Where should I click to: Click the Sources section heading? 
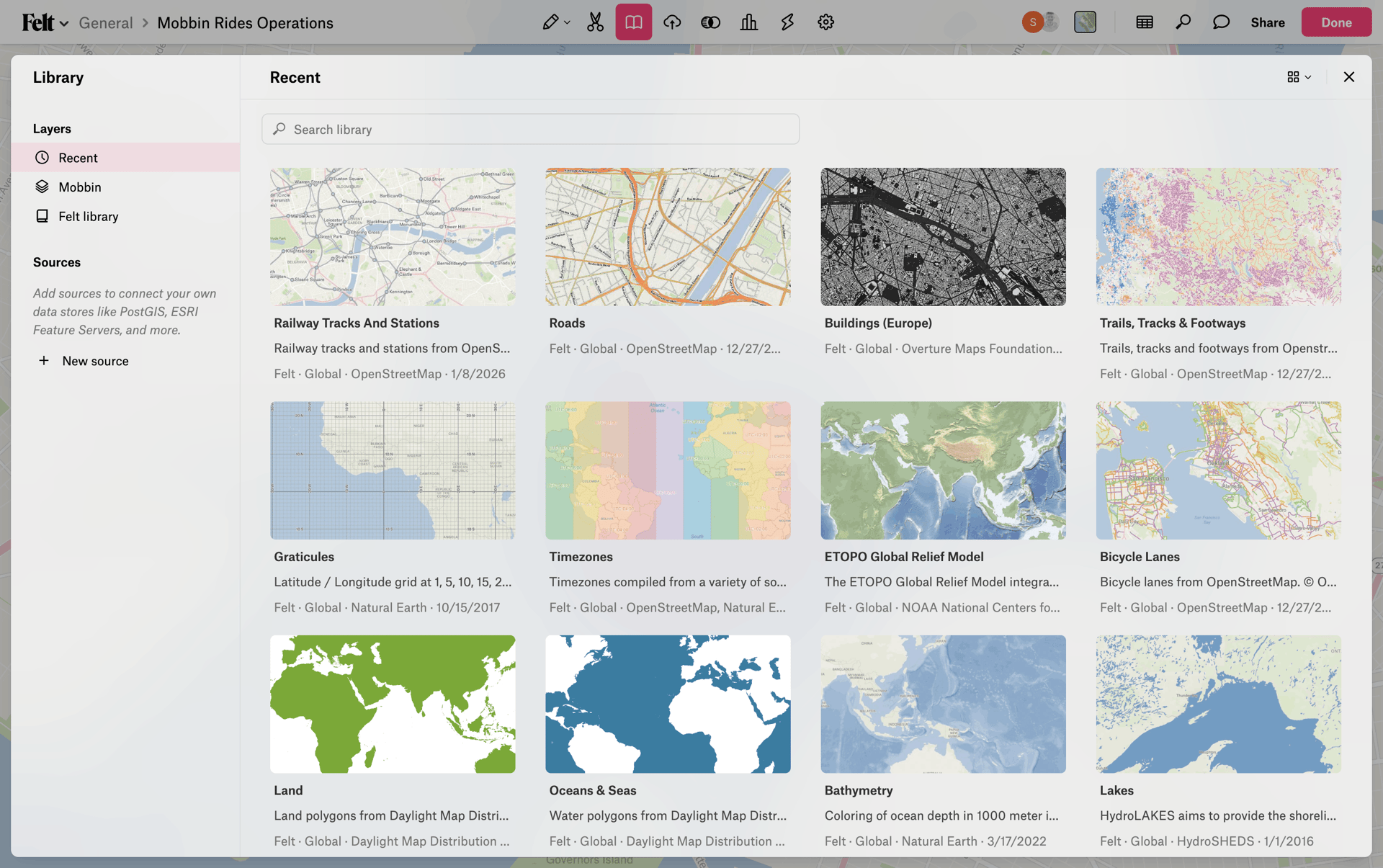(x=57, y=262)
